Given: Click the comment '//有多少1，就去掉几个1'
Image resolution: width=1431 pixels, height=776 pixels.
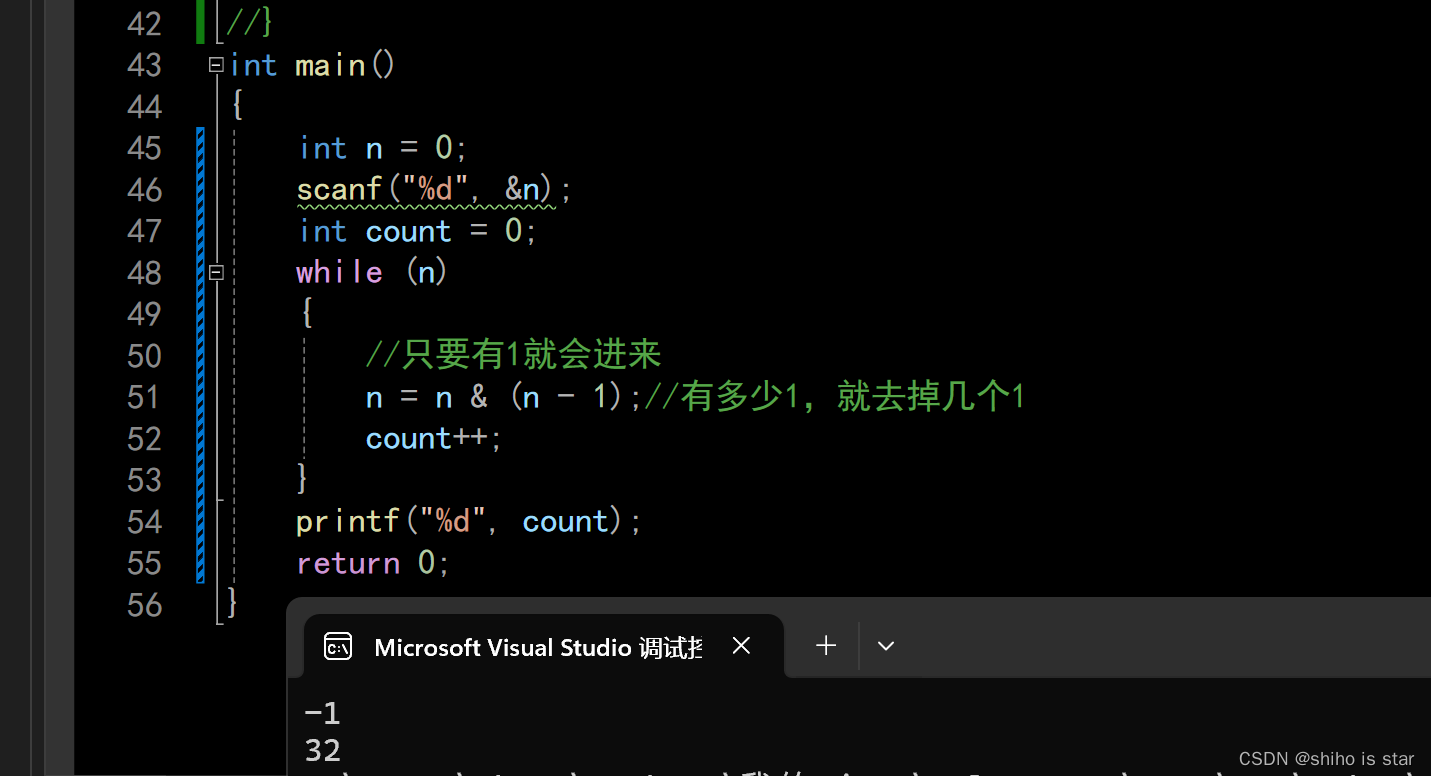Looking at the screenshot, I should pos(834,397).
